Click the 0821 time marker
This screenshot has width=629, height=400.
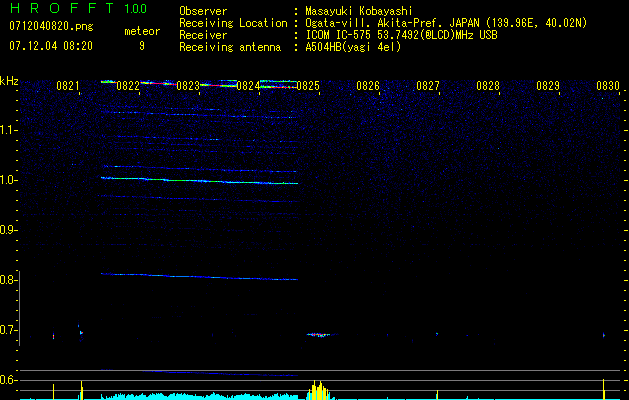67,86
